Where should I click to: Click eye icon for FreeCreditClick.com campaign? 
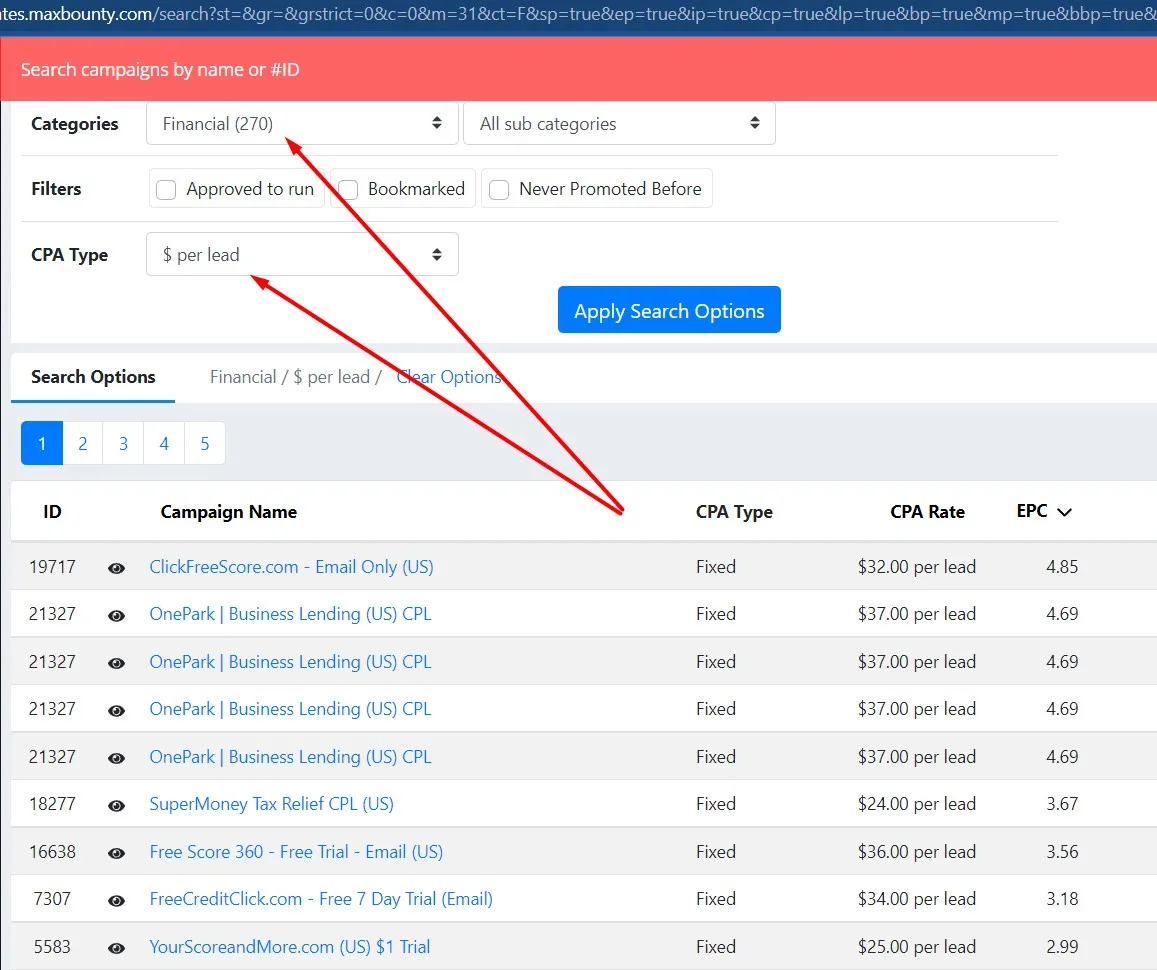click(116, 901)
